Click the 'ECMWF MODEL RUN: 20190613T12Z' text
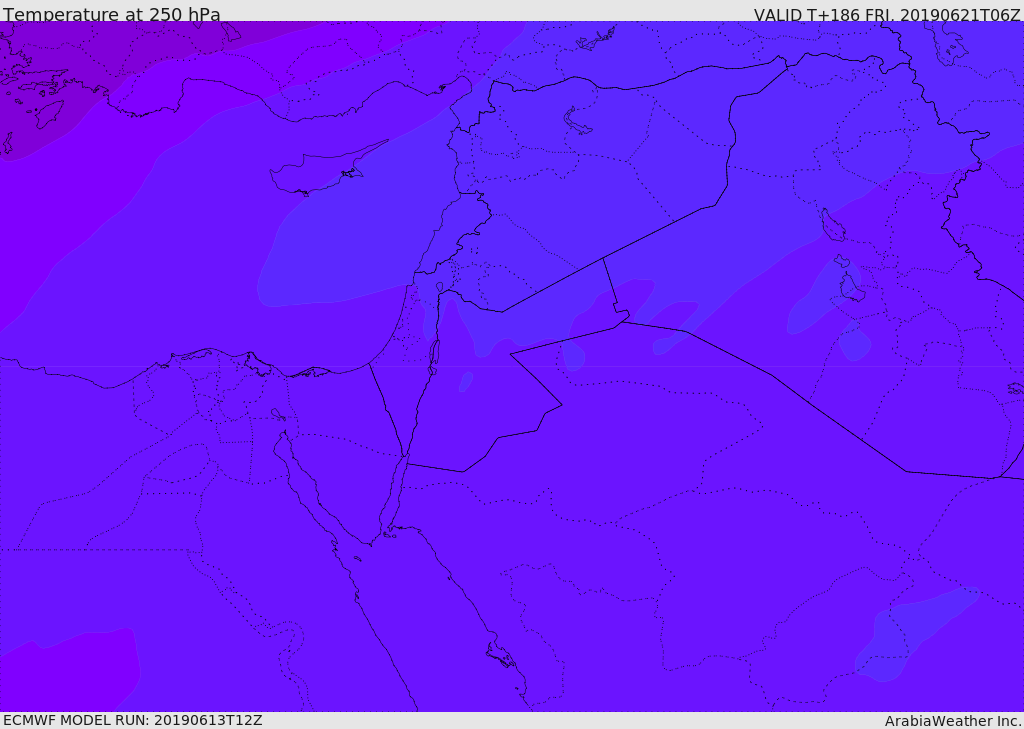The width and height of the screenshot is (1024, 729). [133, 720]
